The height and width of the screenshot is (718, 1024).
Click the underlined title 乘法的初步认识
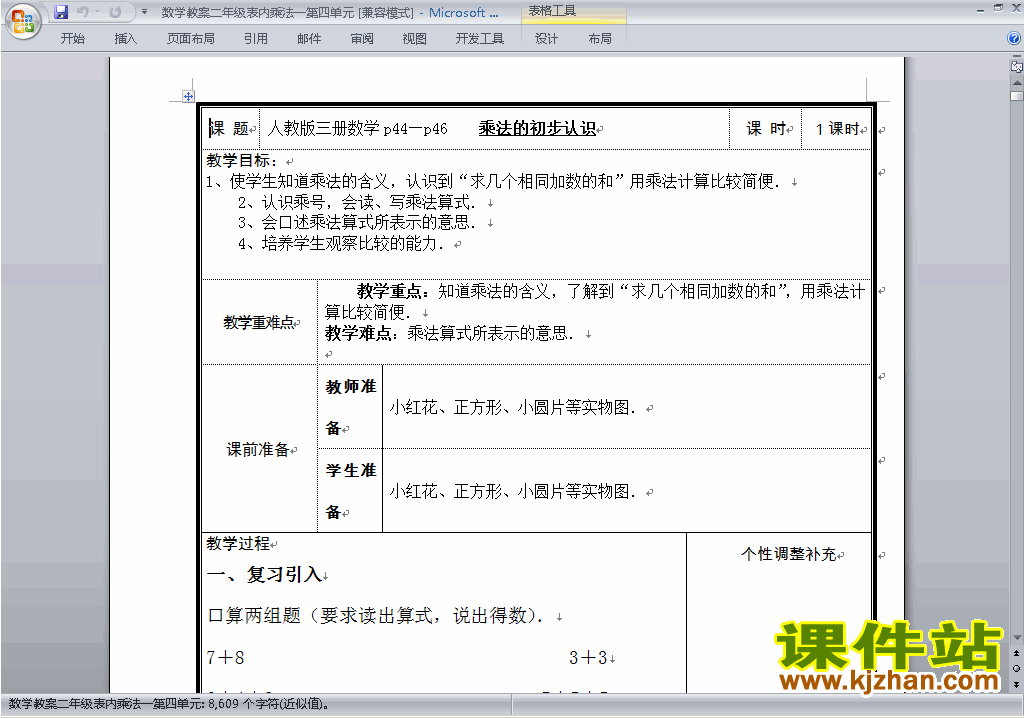coord(537,128)
